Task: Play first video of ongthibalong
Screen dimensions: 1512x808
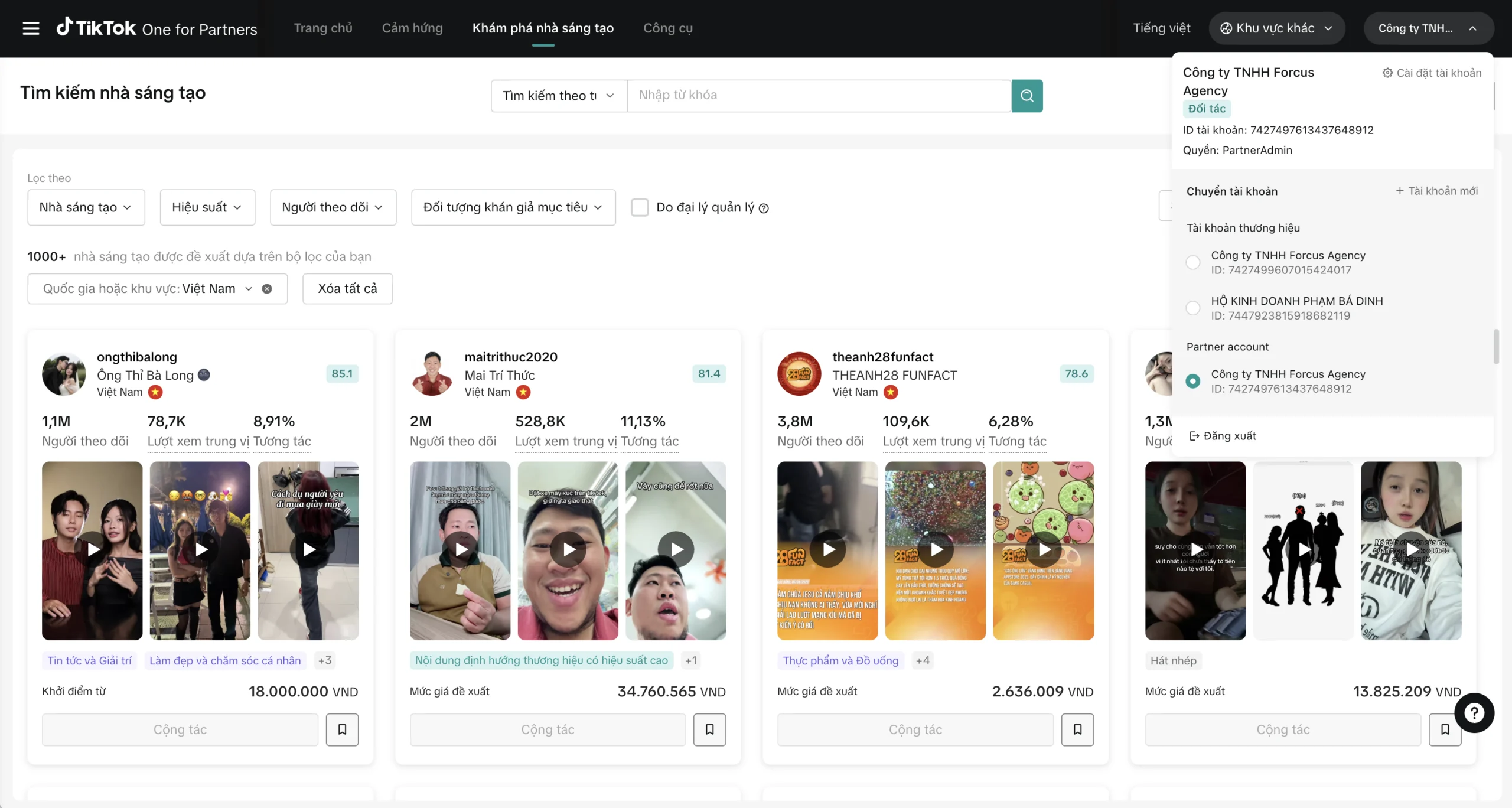Action: pyautogui.click(x=93, y=550)
